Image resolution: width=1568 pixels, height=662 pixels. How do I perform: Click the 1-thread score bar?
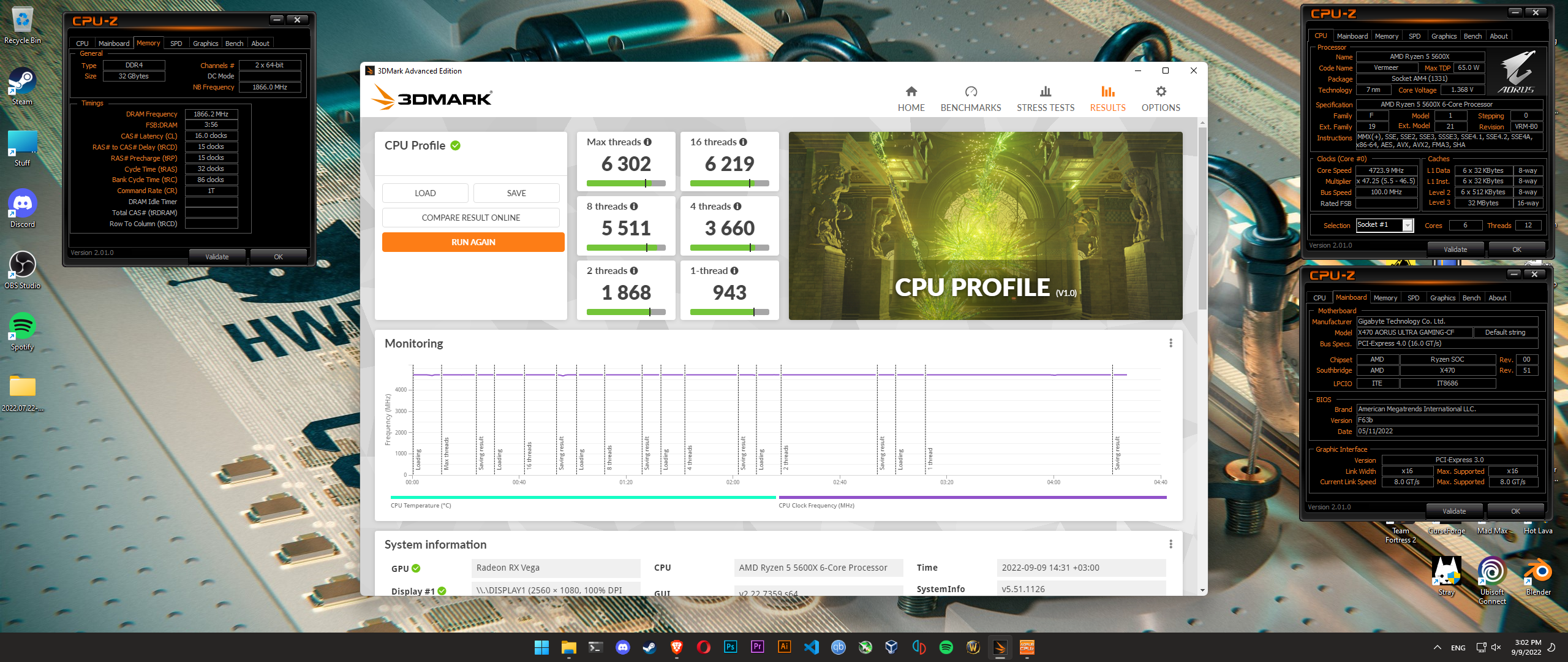click(729, 312)
